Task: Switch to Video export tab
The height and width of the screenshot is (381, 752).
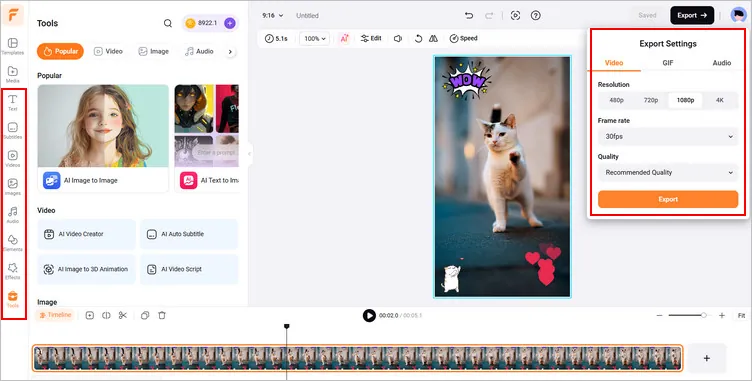Action: tap(614, 63)
